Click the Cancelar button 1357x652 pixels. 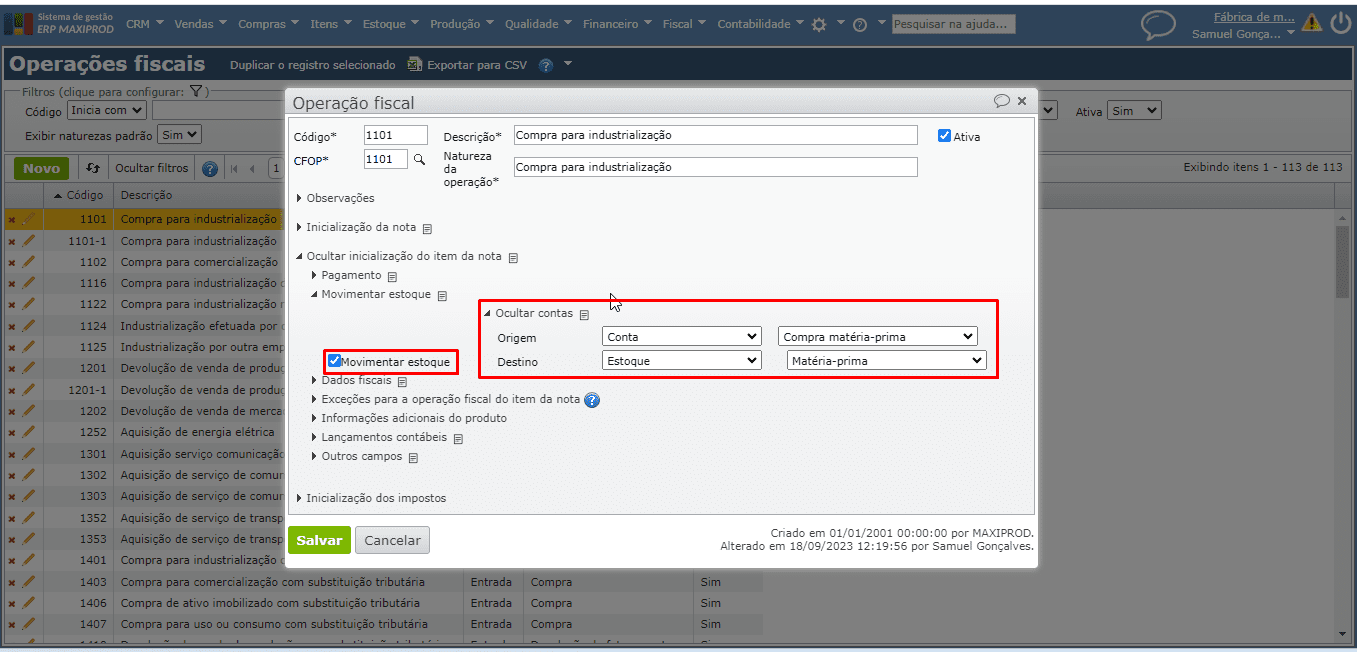click(392, 540)
